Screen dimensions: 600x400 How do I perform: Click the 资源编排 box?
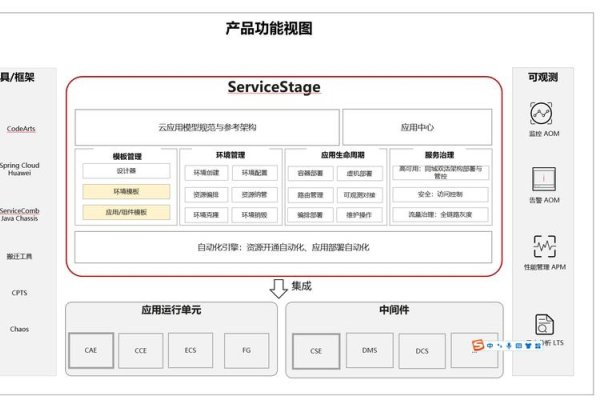pos(206,195)
